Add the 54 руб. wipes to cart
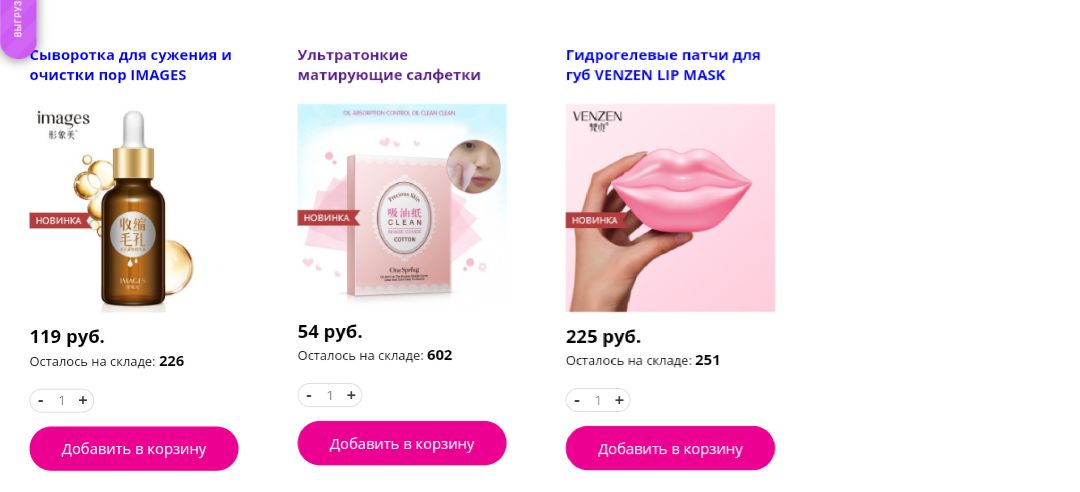1080x492 pixels. [402, 443]
